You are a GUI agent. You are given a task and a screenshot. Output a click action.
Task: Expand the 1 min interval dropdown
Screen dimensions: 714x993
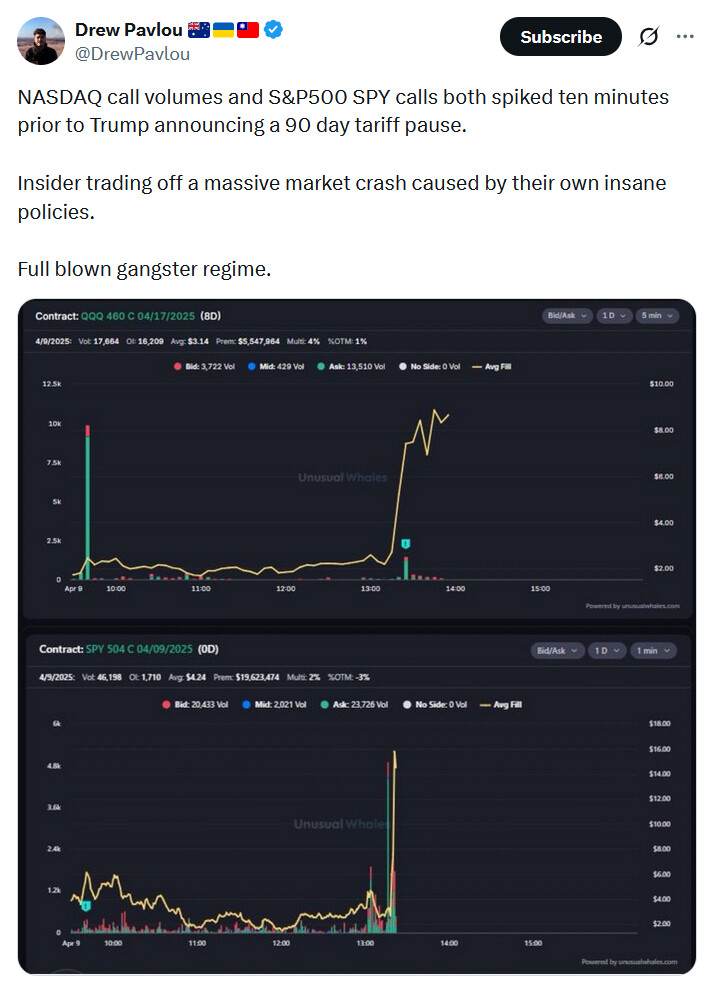coord(653,650)
